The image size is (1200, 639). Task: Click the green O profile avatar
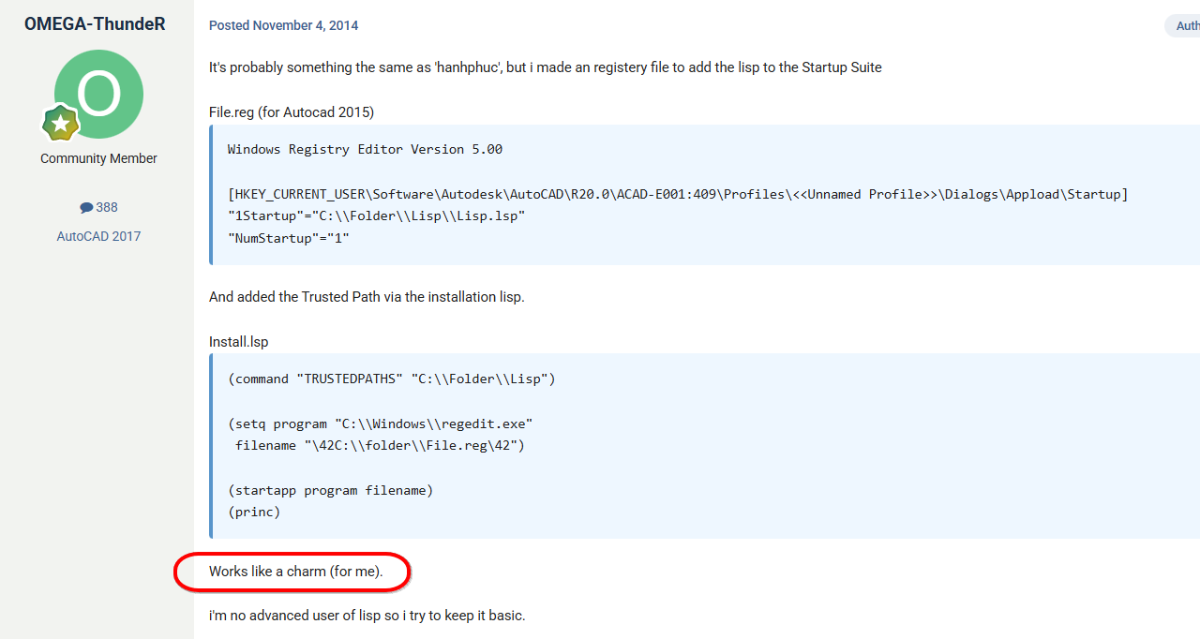(98, 94)
